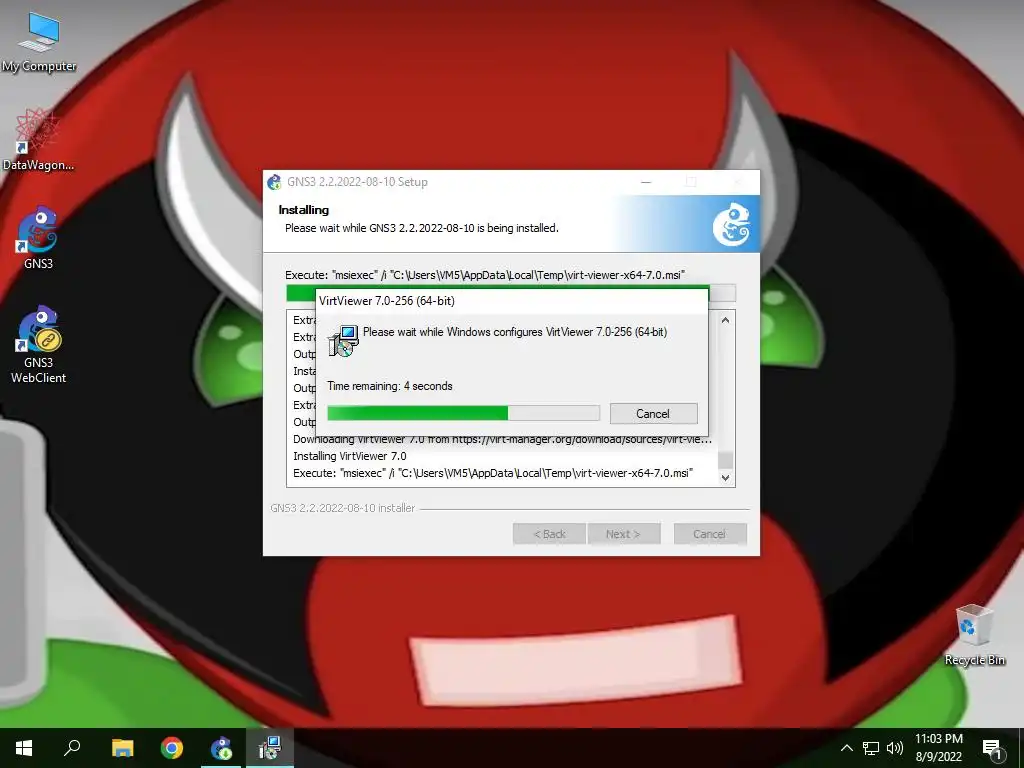The height and width of the screenshot is (768, 1024).
Task: Click the install log scrollbar thumb
Action: (x=725, y=460)
